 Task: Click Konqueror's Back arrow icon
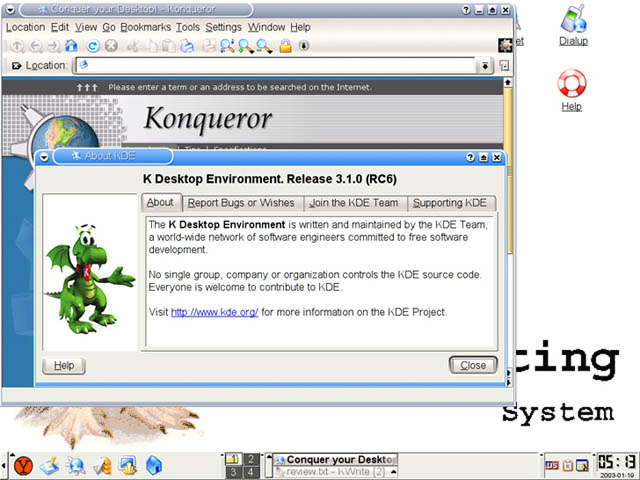click(36, 46)
